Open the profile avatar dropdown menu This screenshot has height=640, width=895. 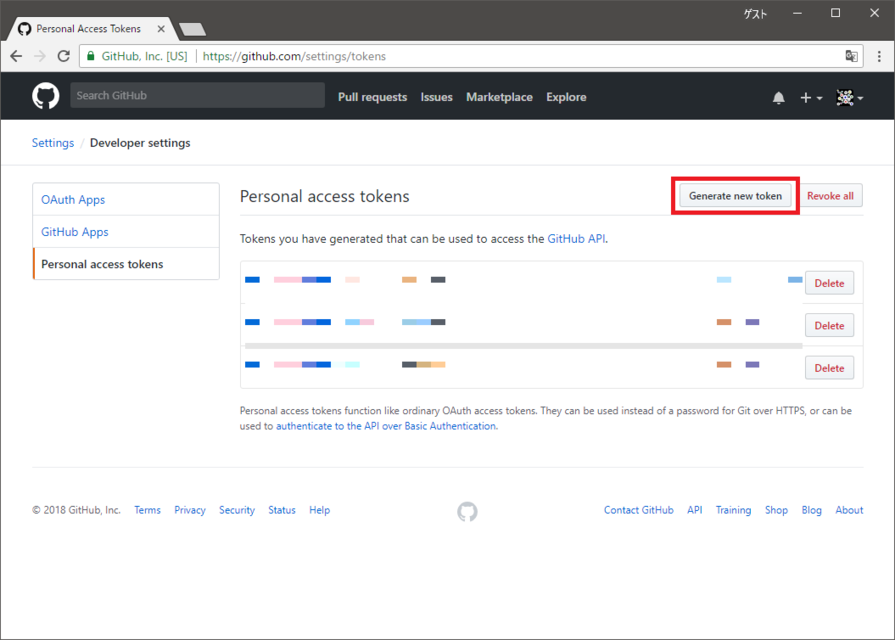(x=847, y=97)
